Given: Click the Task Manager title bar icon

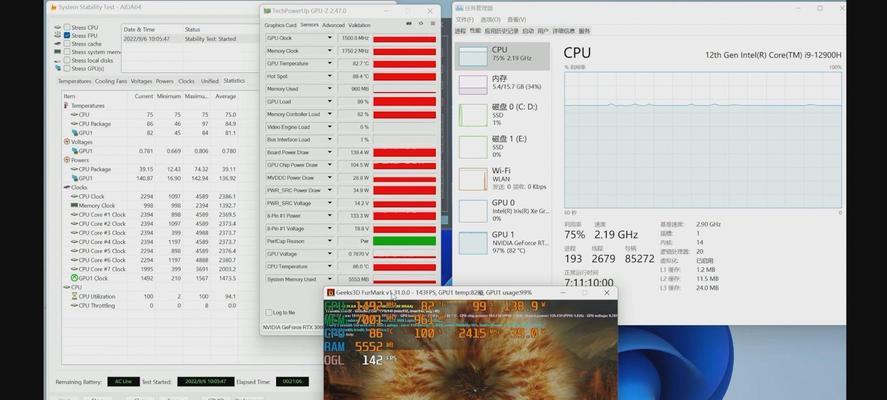Looking at the screenshot, I should [x=459, y=8].
